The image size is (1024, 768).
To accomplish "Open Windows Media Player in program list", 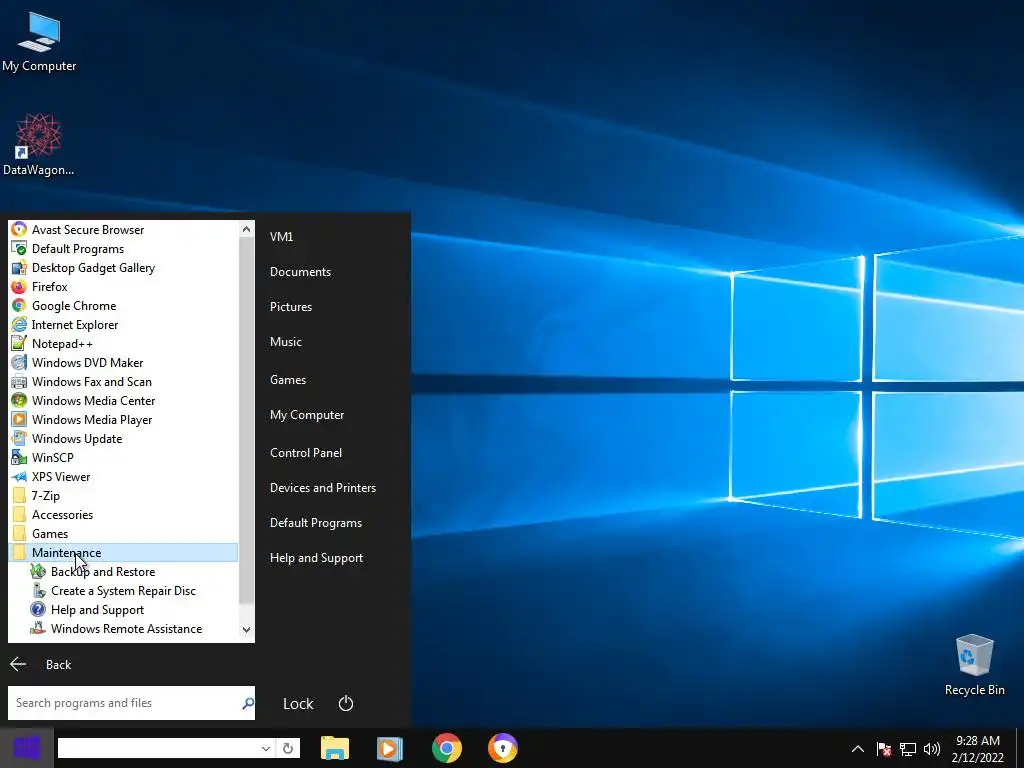I will tap(123, 419).
